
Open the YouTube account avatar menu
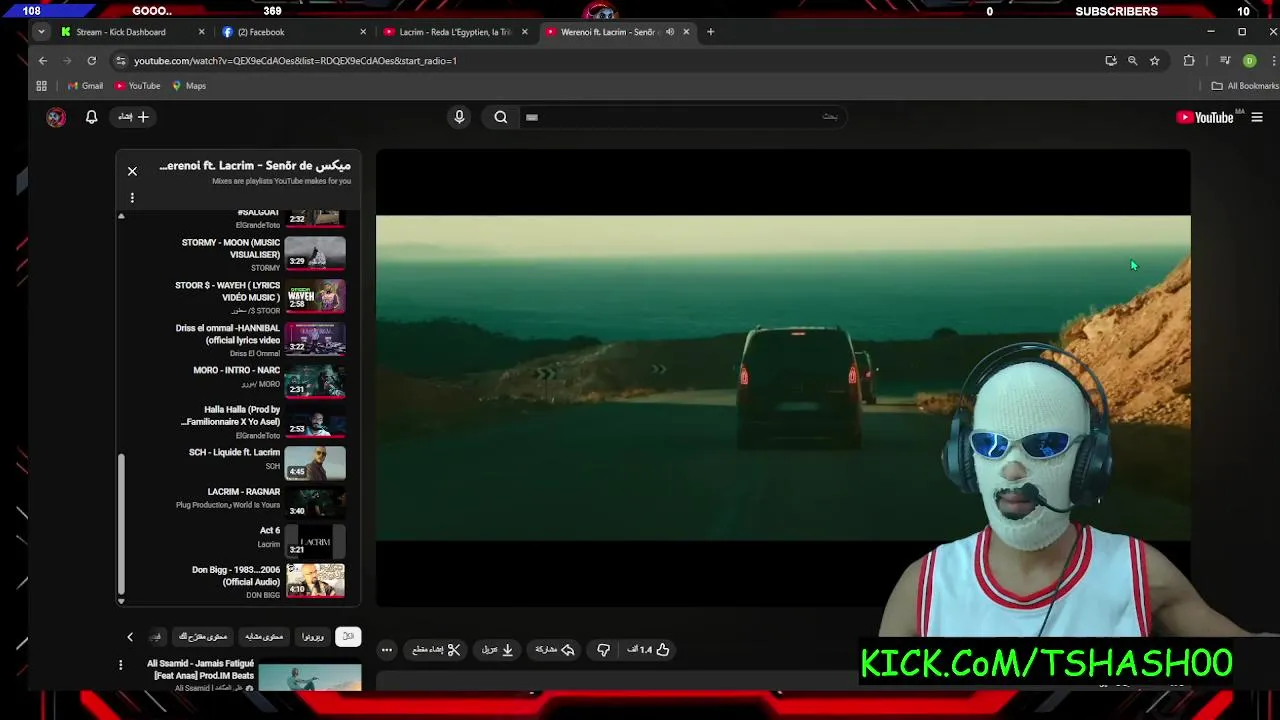tap(56, 117)
